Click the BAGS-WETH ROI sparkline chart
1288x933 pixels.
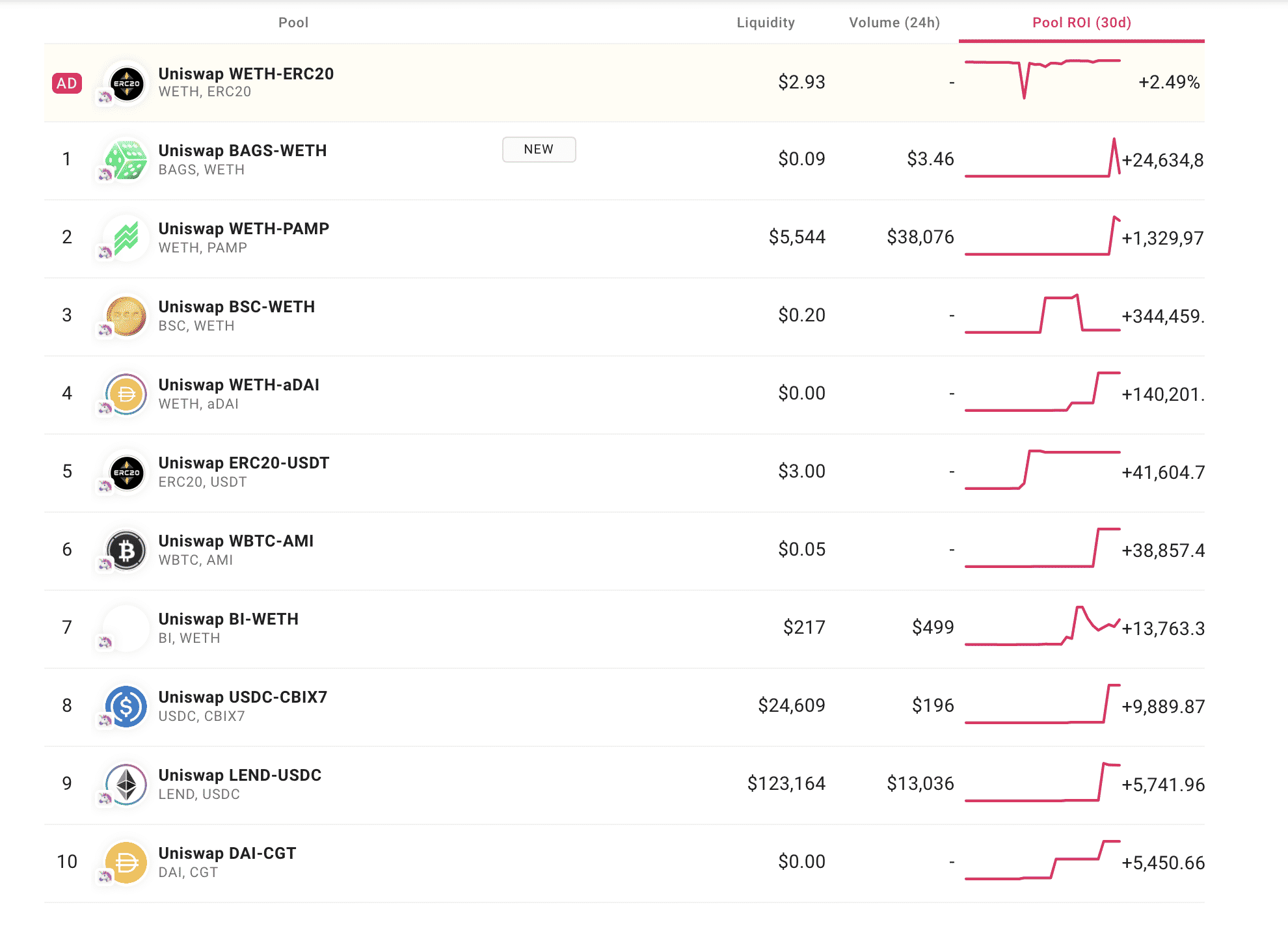pos(1043,157)
